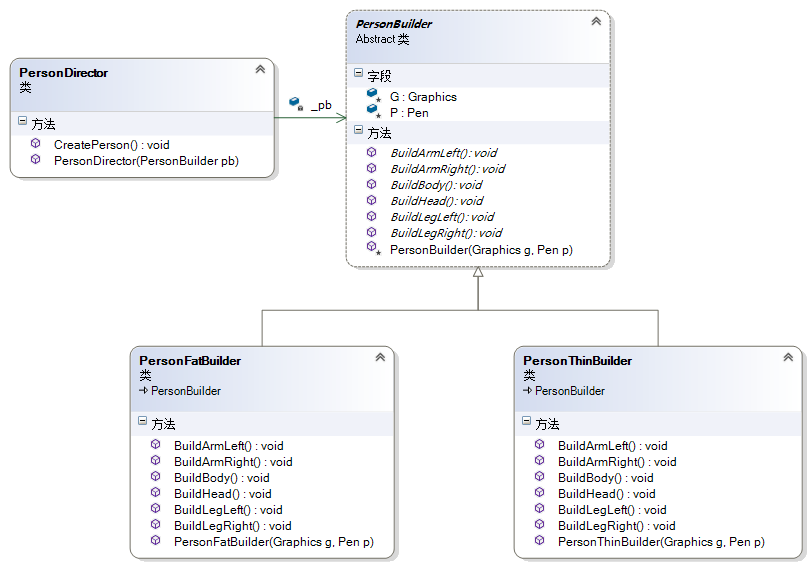Click the P : Pen field icon

(x=373, y=111)
